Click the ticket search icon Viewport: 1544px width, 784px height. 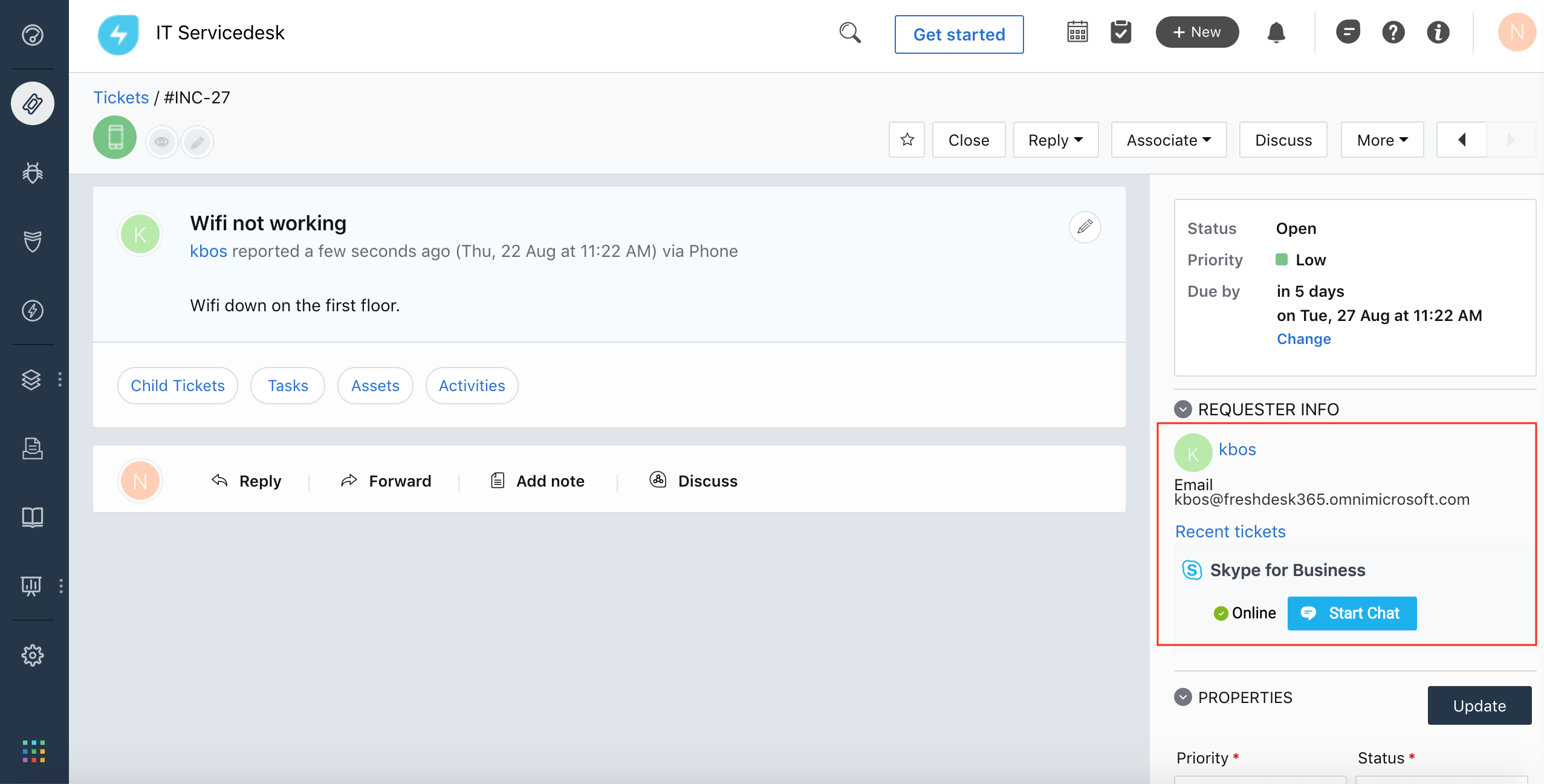pyautogui.click(x=852, y=32)
